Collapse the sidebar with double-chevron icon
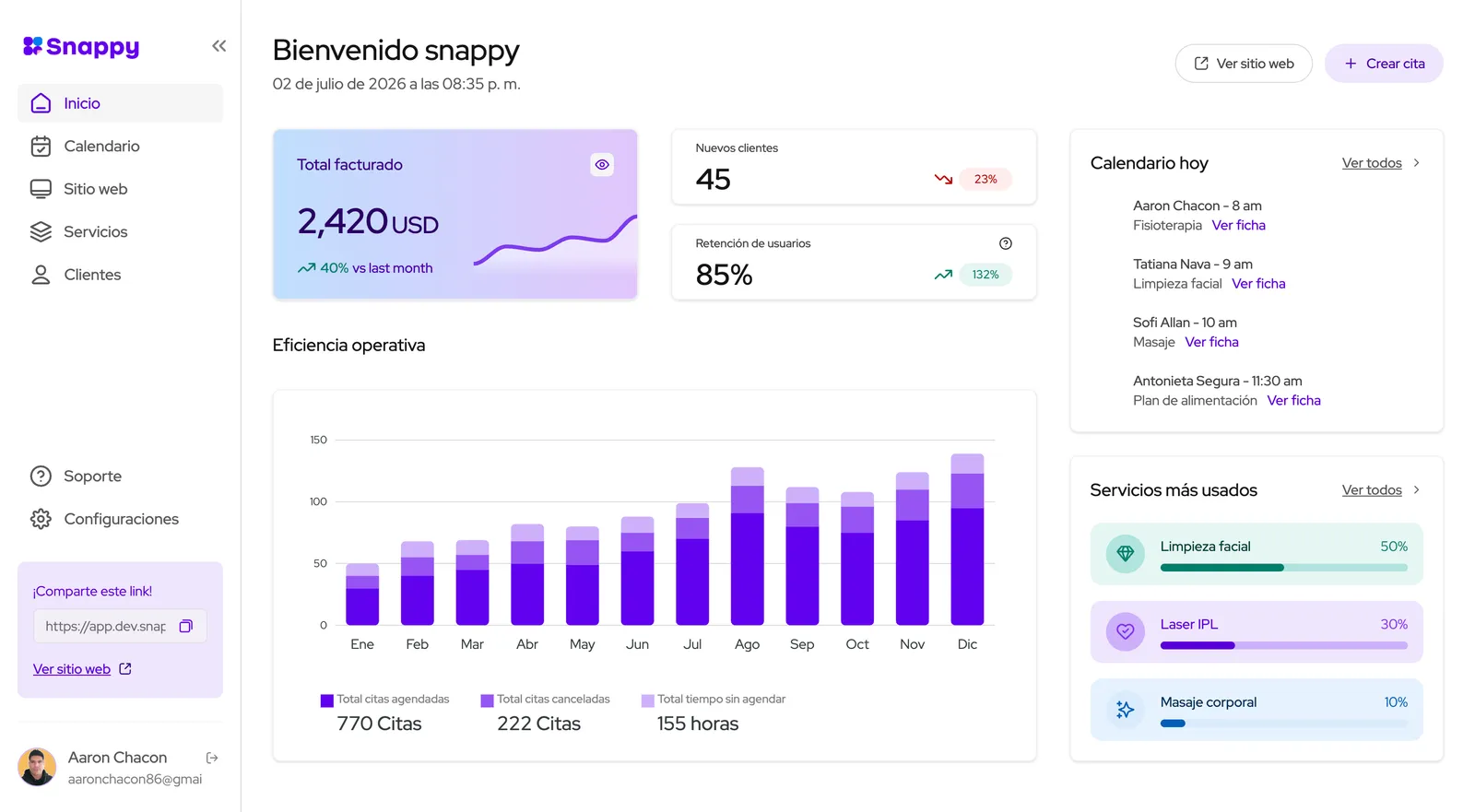 [x=218, y=46]
